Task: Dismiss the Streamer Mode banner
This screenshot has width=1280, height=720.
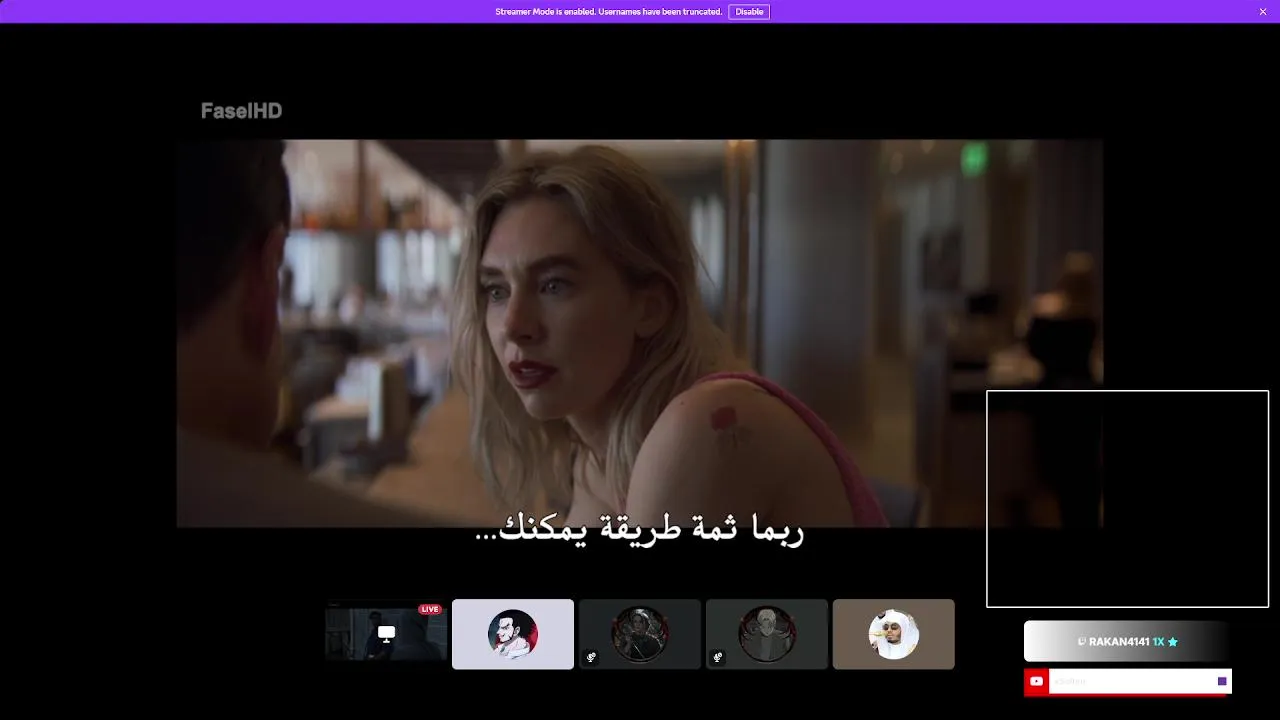Action: coord(1263,12)
